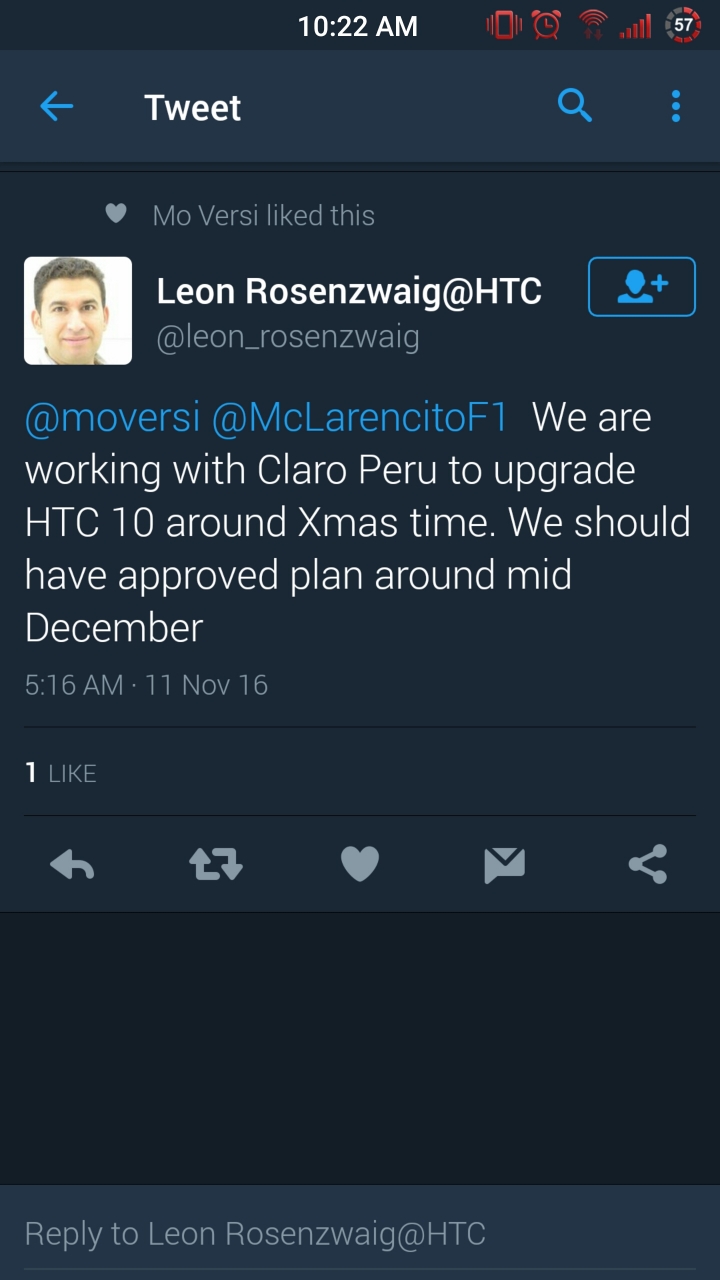Image resolution: width=720 pixels, height=1280 pixels.
Task: Tap the Wi-Fi status icon
Action: [593, 25]
